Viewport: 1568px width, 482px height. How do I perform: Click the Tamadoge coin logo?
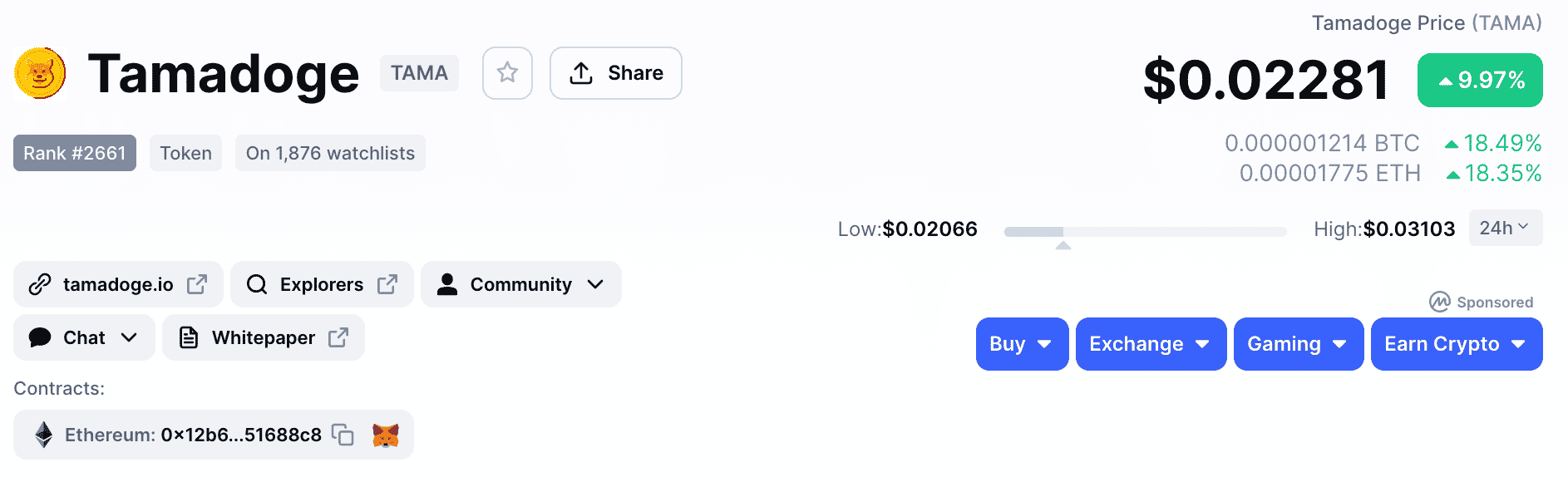(x=40, y=73)
